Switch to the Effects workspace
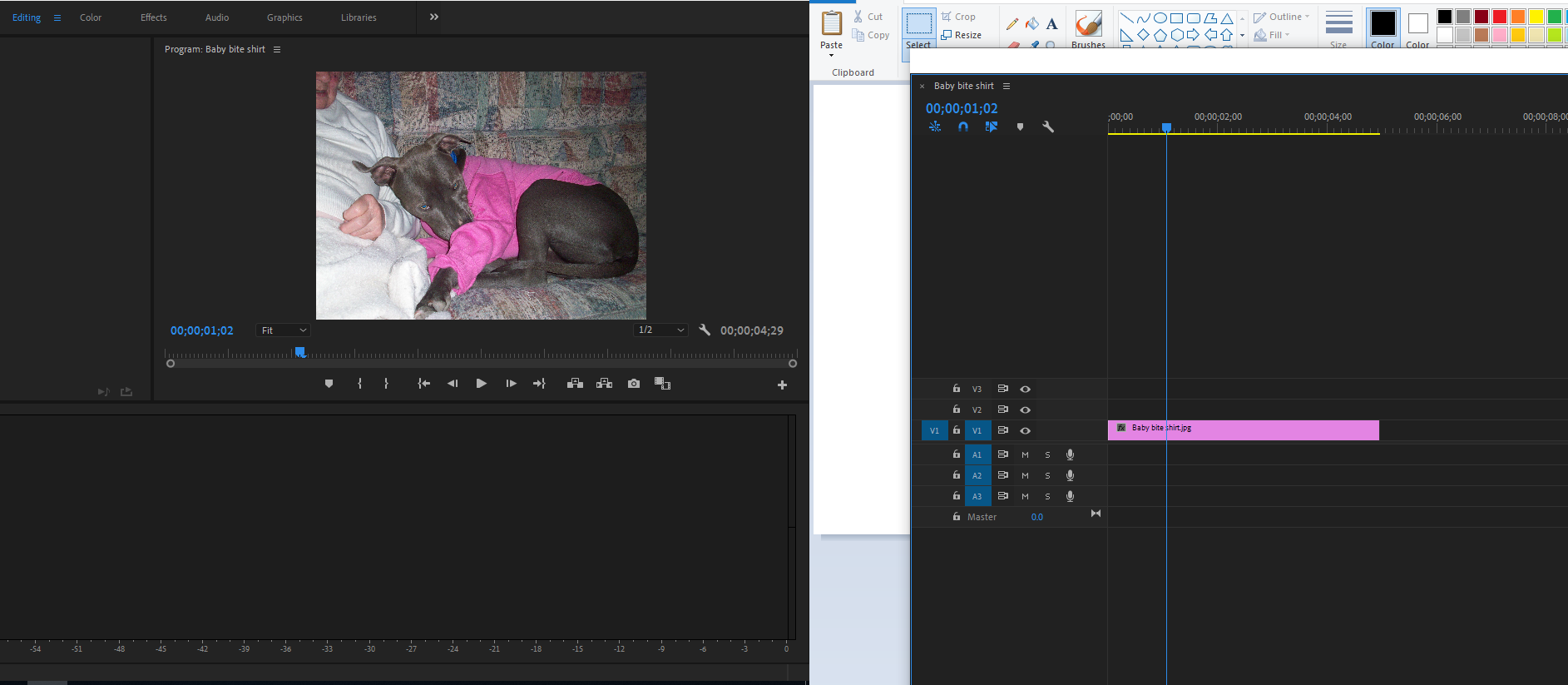Screen dimensions: 1568x685 (154, 17)
